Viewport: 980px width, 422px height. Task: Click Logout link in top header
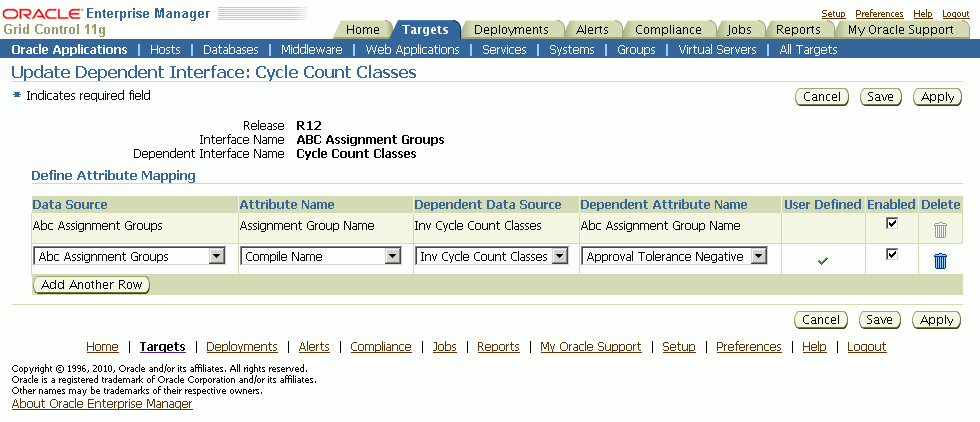tap(956, 14)
